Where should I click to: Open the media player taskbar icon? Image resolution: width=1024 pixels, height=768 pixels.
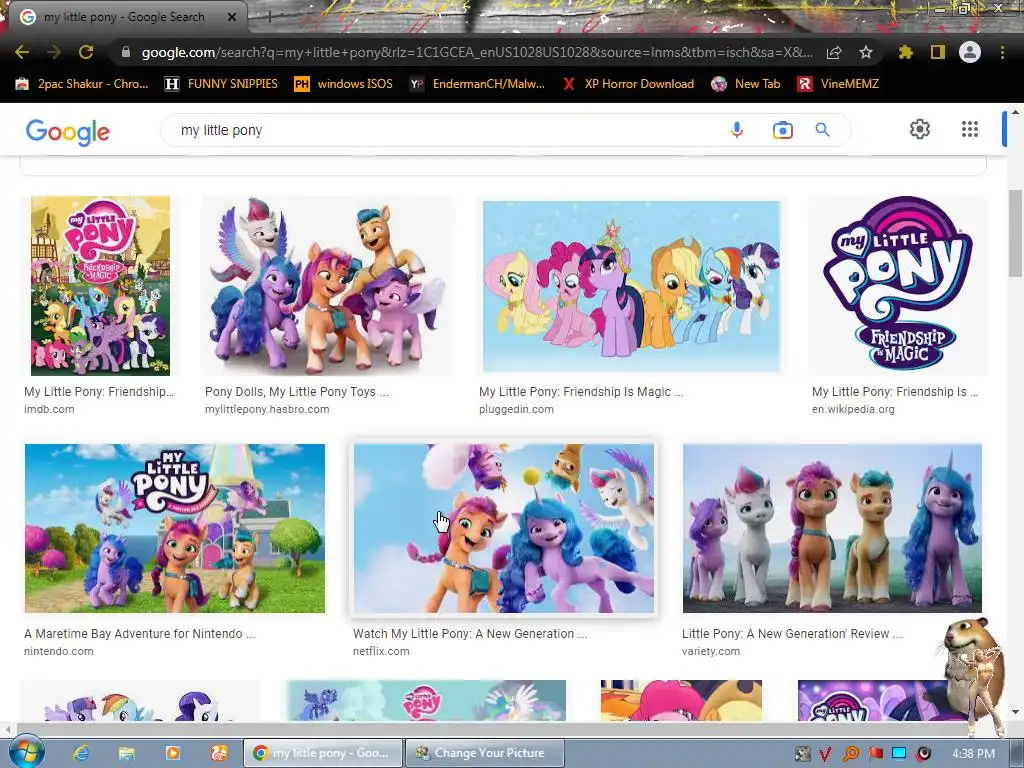click(172, 753)
